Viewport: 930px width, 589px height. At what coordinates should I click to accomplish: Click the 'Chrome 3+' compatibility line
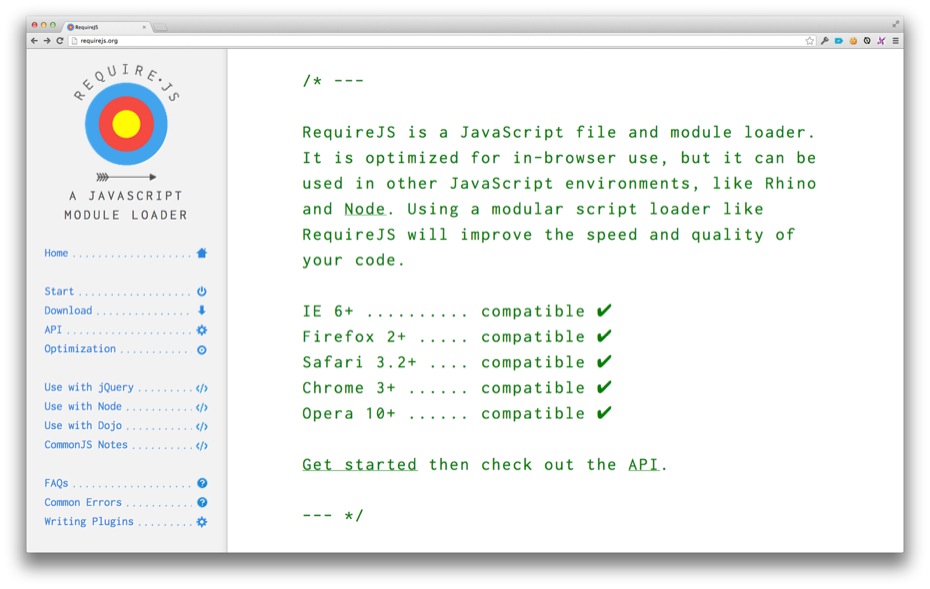[x=457, y=387]
